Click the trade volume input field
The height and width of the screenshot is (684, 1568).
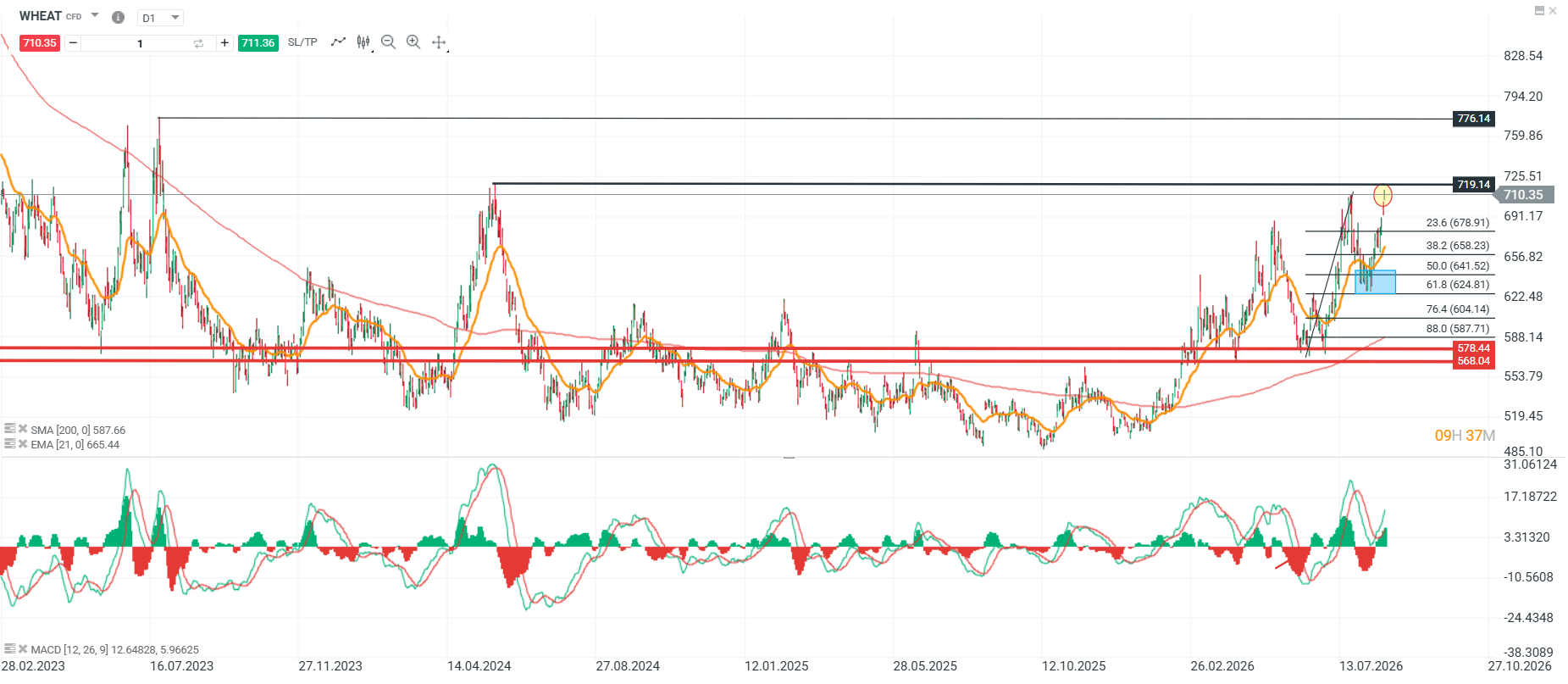point(140,43)
